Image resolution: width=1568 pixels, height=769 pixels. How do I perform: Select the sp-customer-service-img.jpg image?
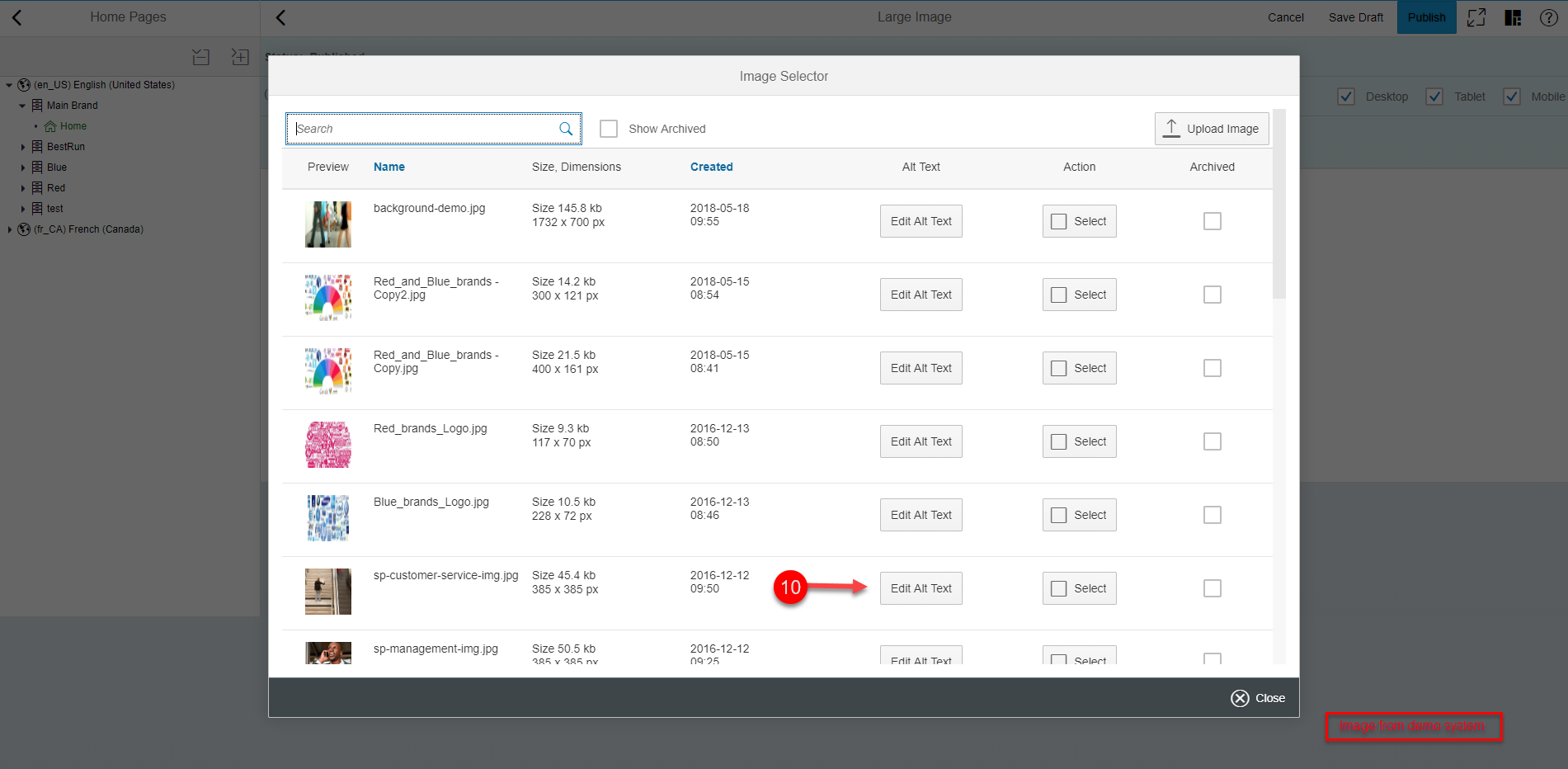point(1080,588)
